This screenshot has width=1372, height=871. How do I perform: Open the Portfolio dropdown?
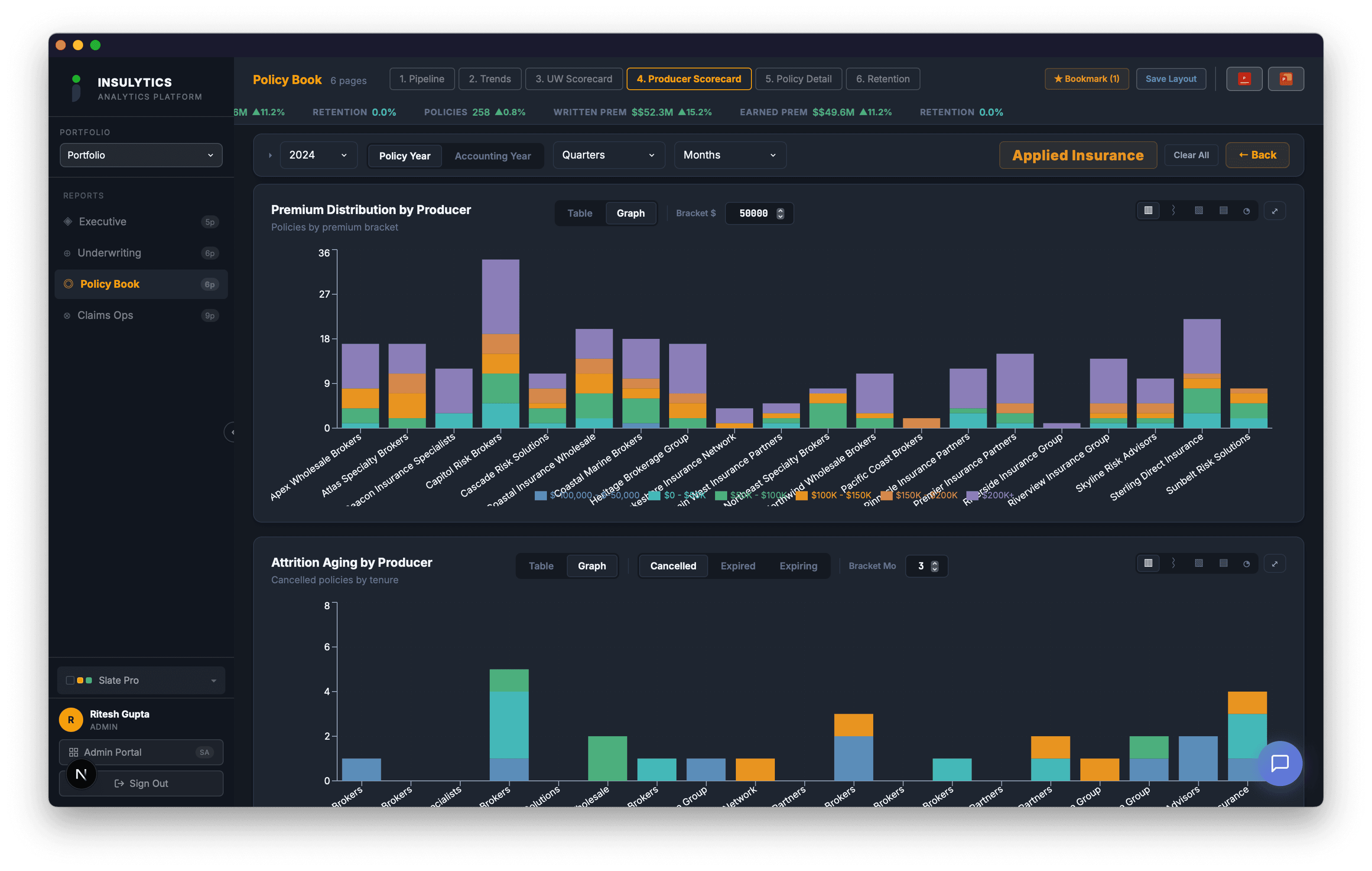point(141,155)
